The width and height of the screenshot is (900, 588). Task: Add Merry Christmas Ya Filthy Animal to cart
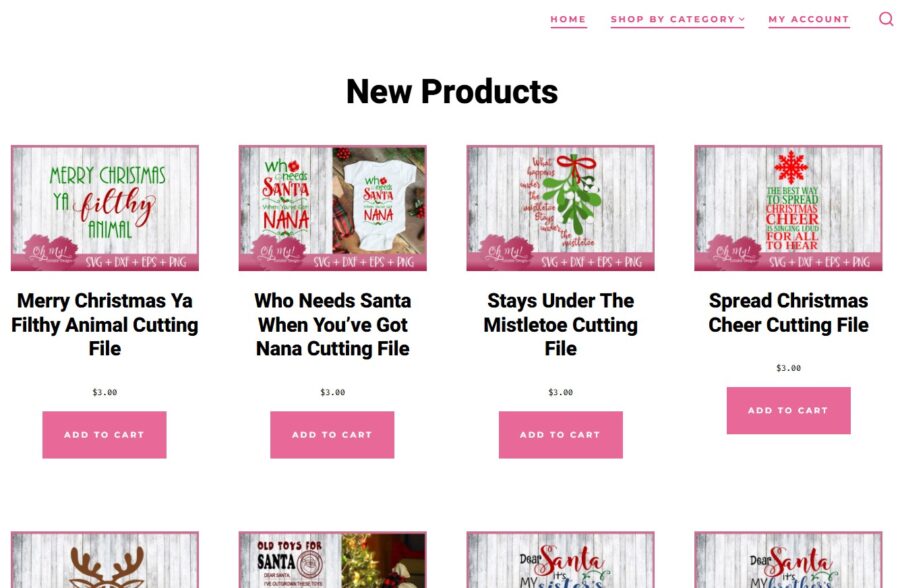click(104, 435)
